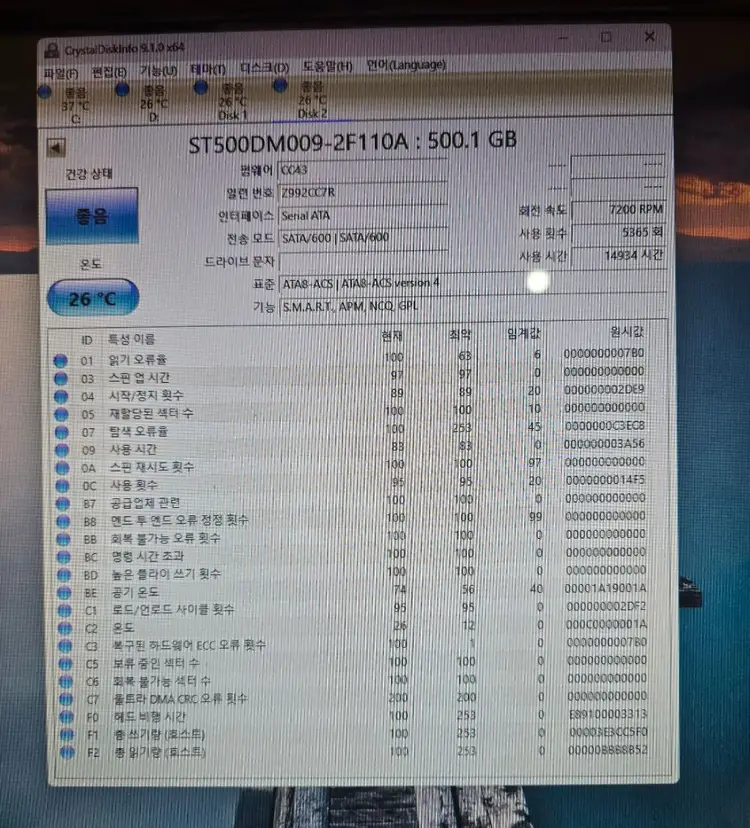The image size is (750, 828).
Task: Click the ATA8-ACS standard field
Action: tap(473, 283)
